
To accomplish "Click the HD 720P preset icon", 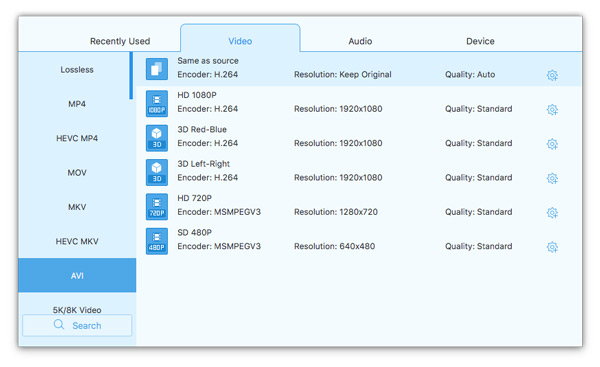I will tap(157, 207).
